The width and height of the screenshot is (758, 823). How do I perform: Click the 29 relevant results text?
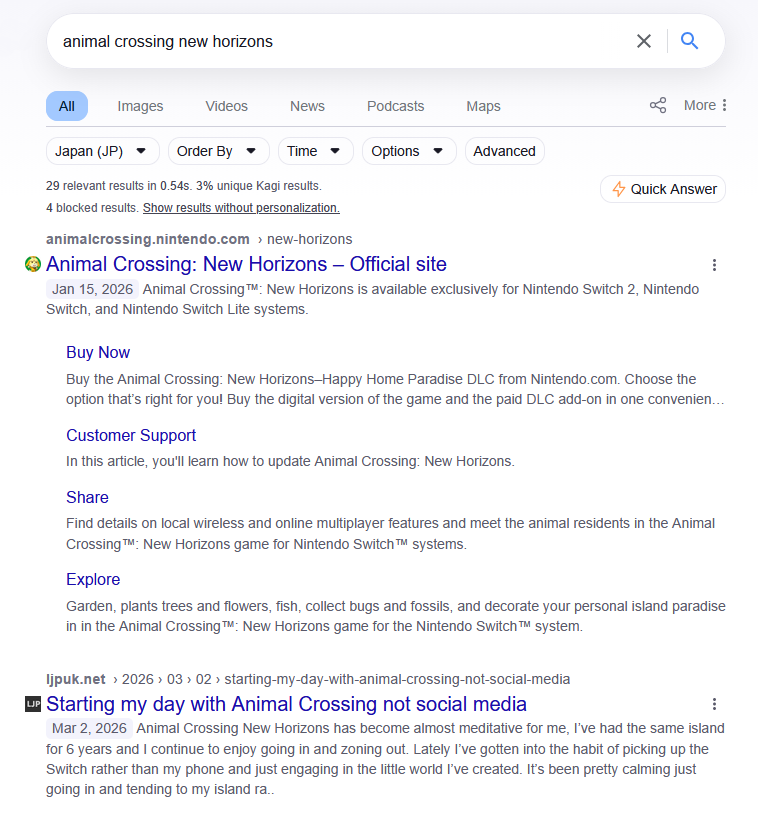[x=184, y=186]
